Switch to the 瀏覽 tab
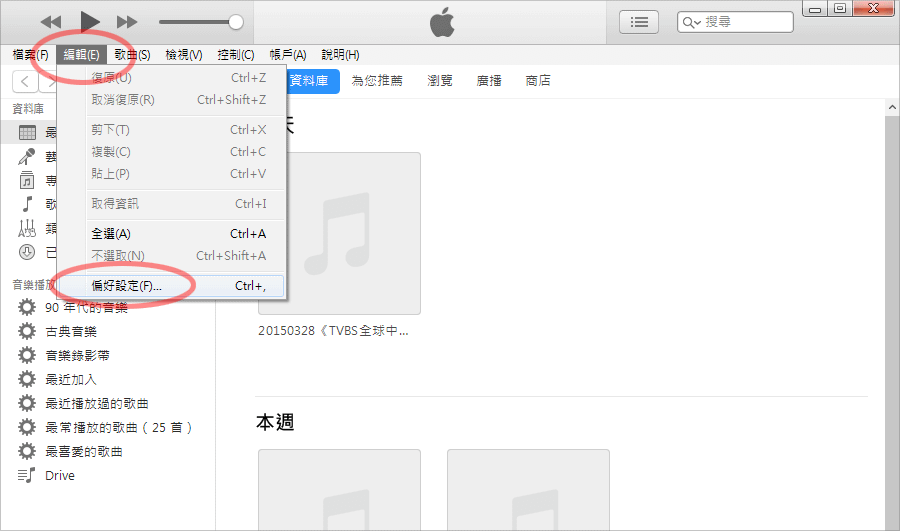The image size is (900, 531). click(440, 81)
